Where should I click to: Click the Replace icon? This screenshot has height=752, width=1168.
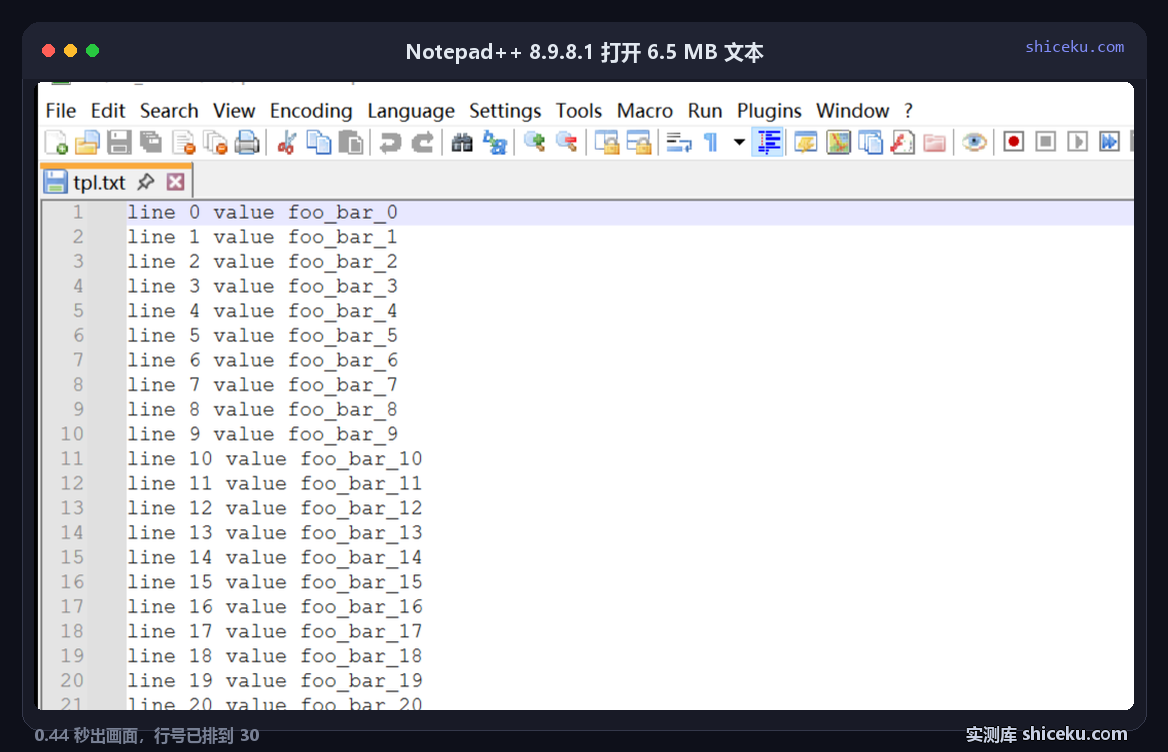coord(495,141)
